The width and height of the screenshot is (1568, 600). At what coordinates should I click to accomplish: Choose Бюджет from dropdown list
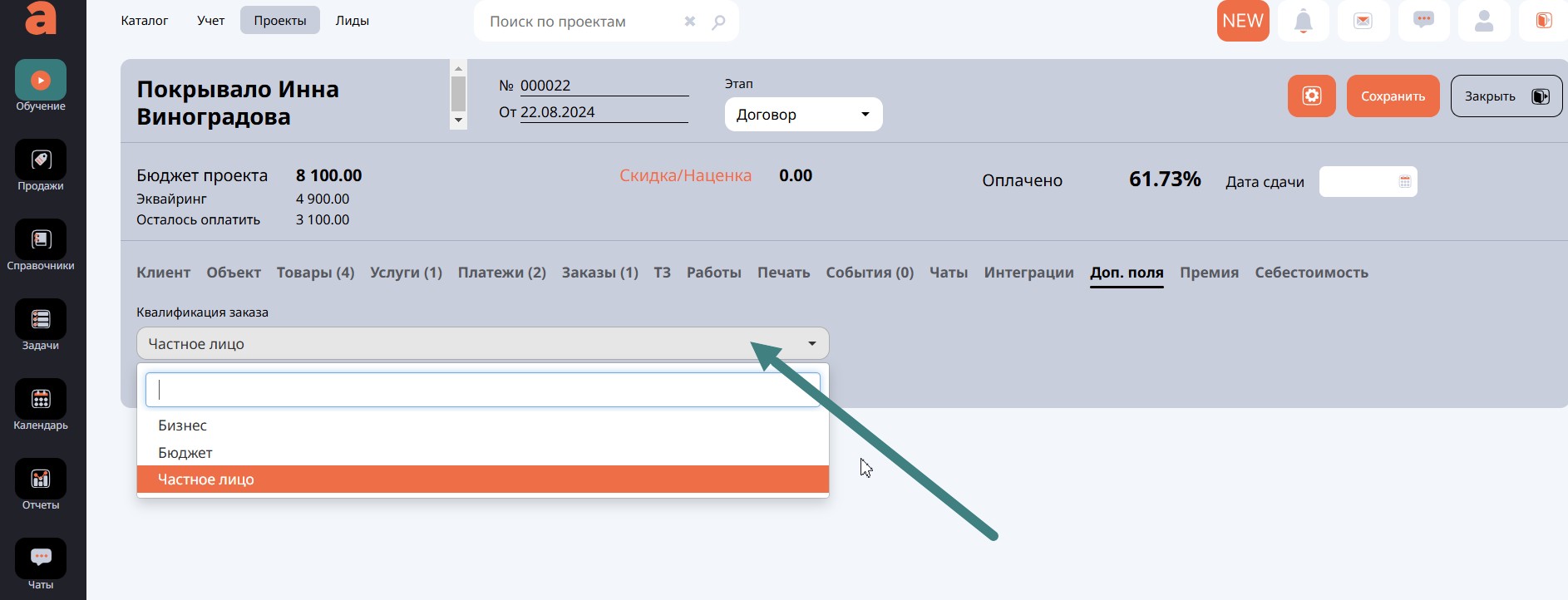click(x=185, y=453)
